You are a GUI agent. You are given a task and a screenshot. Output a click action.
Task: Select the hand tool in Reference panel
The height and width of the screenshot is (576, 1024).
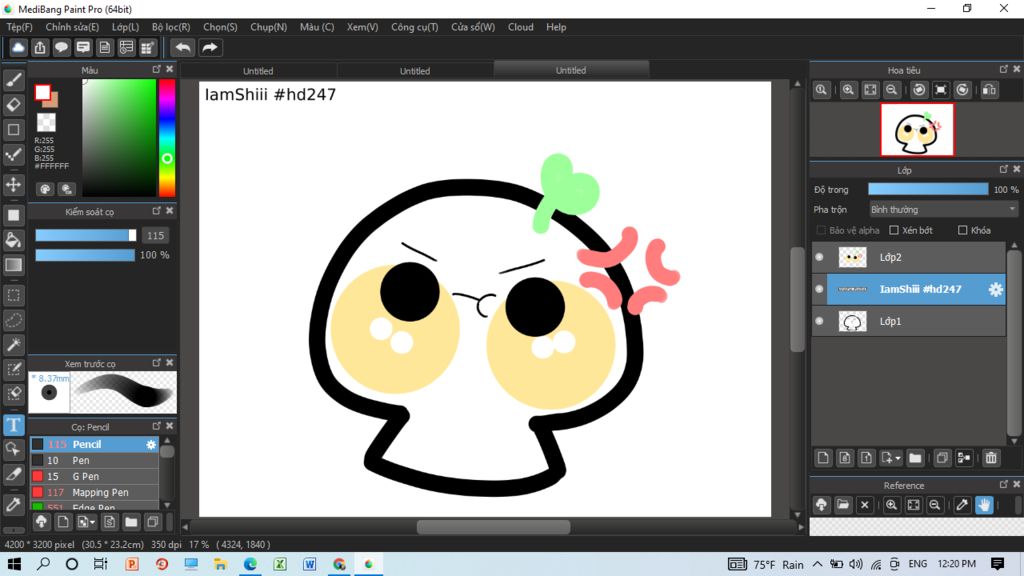(x=984, y=505)
